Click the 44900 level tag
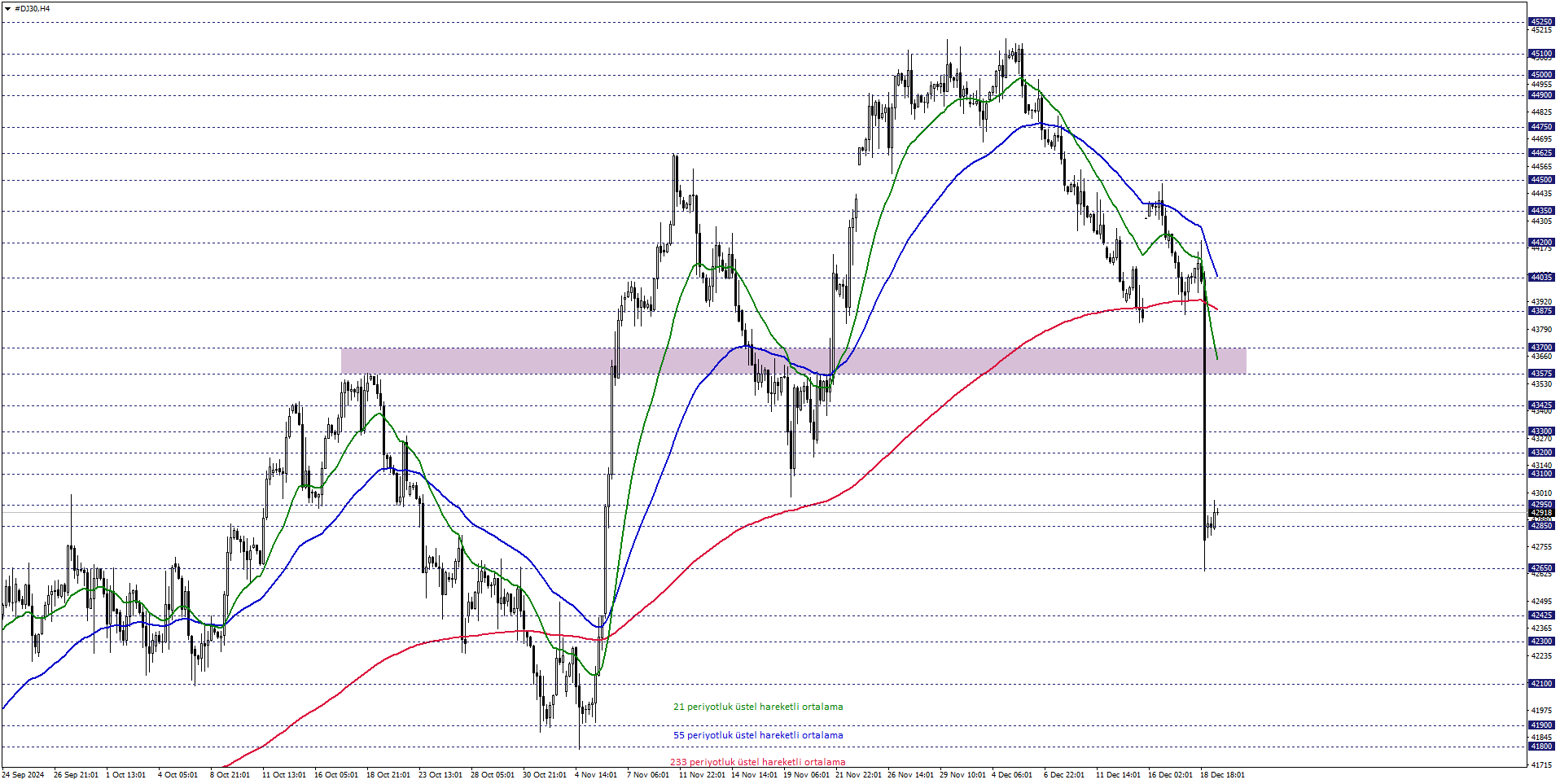 (x=1541, y=95)
